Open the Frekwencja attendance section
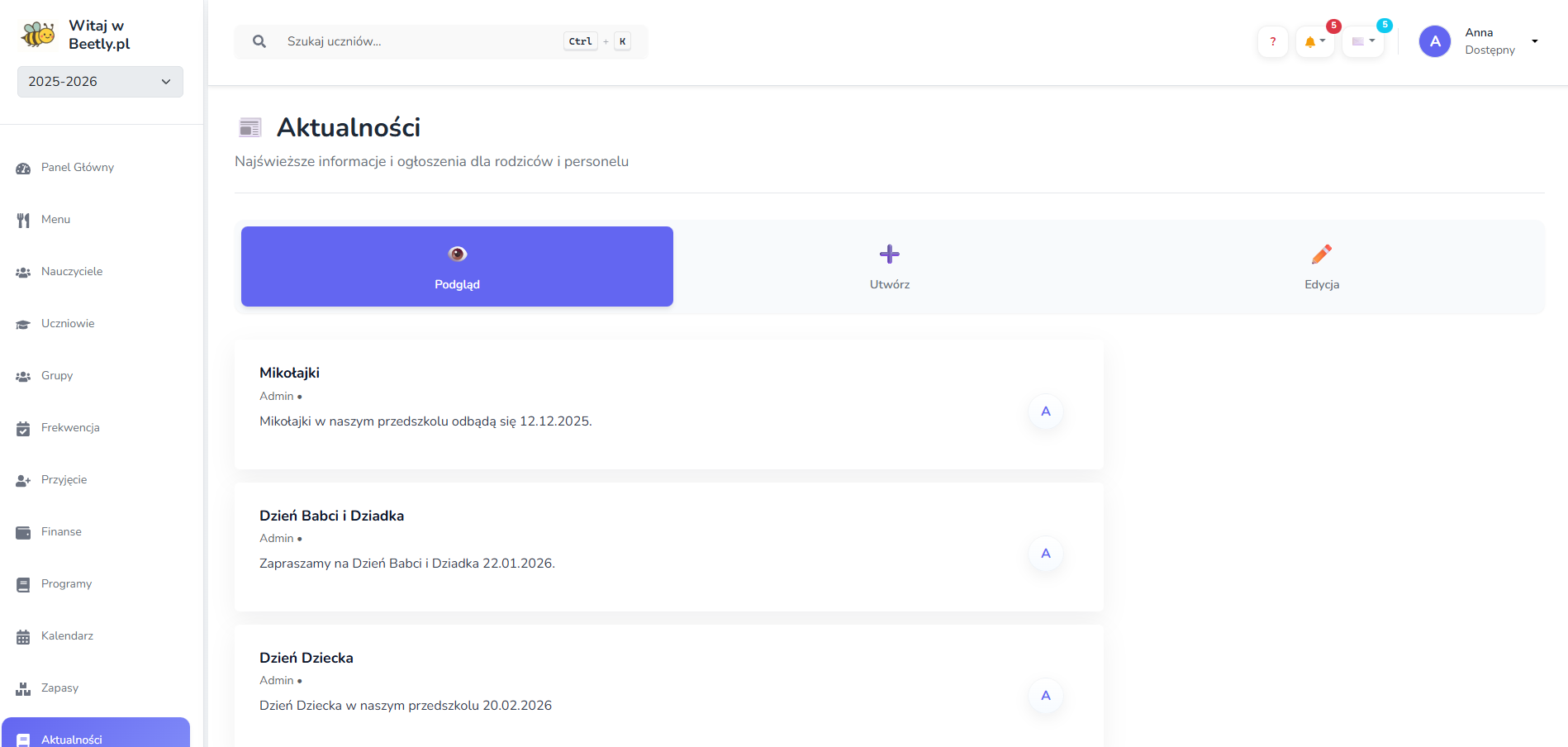Screen dimensions: 1568x747 [69, 427]
